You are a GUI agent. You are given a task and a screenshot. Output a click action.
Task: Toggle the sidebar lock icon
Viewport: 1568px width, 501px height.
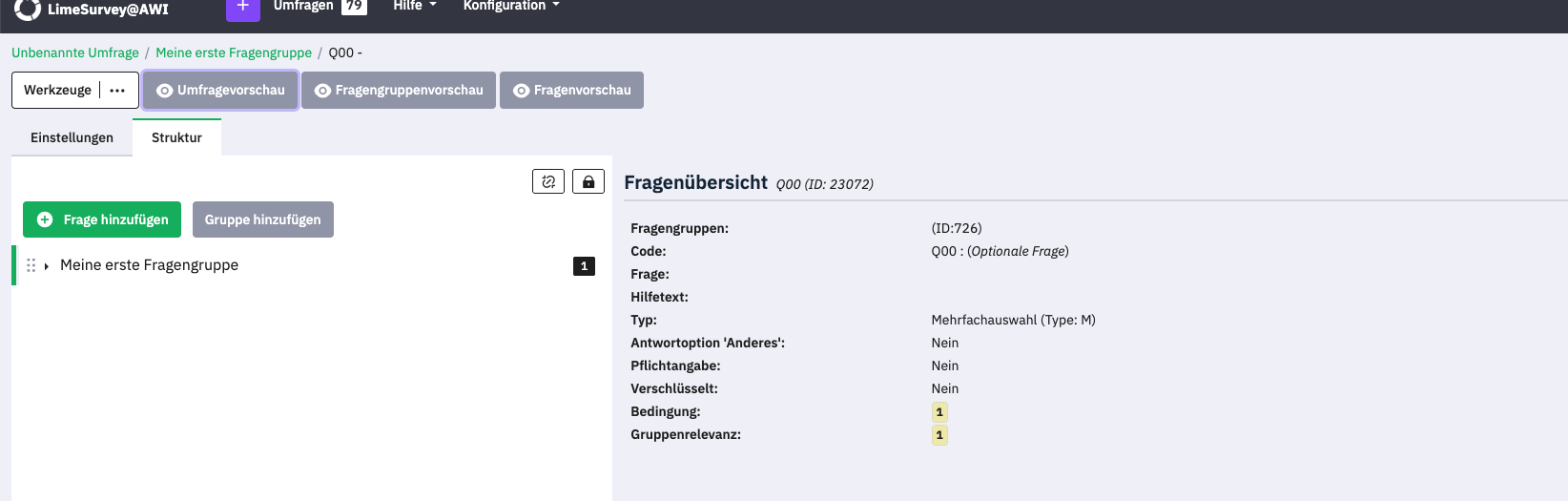tap(588, 181)
